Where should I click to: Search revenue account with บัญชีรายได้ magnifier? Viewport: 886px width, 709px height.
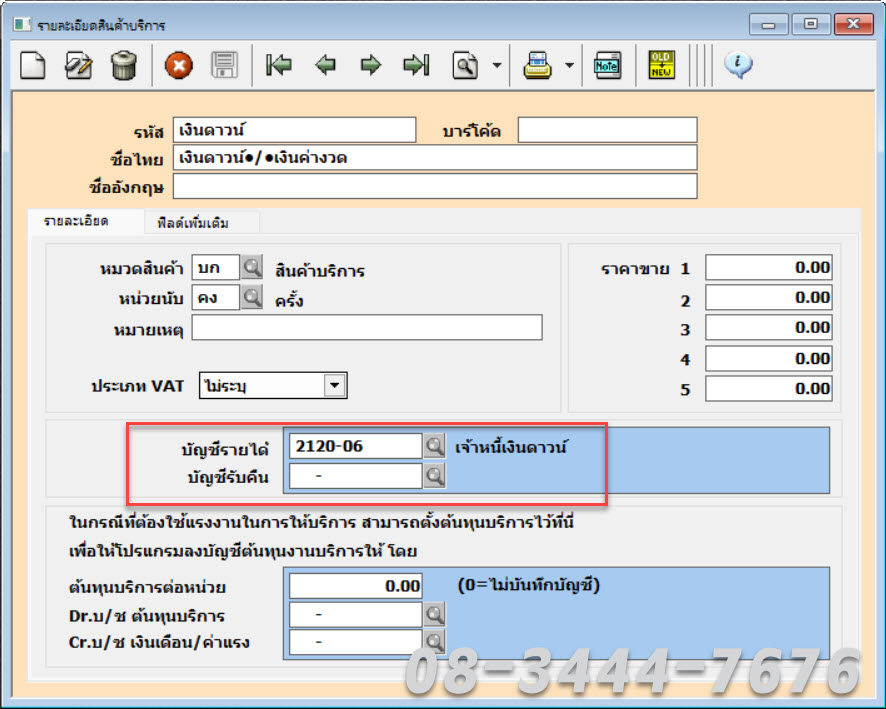tap(435, 446)
